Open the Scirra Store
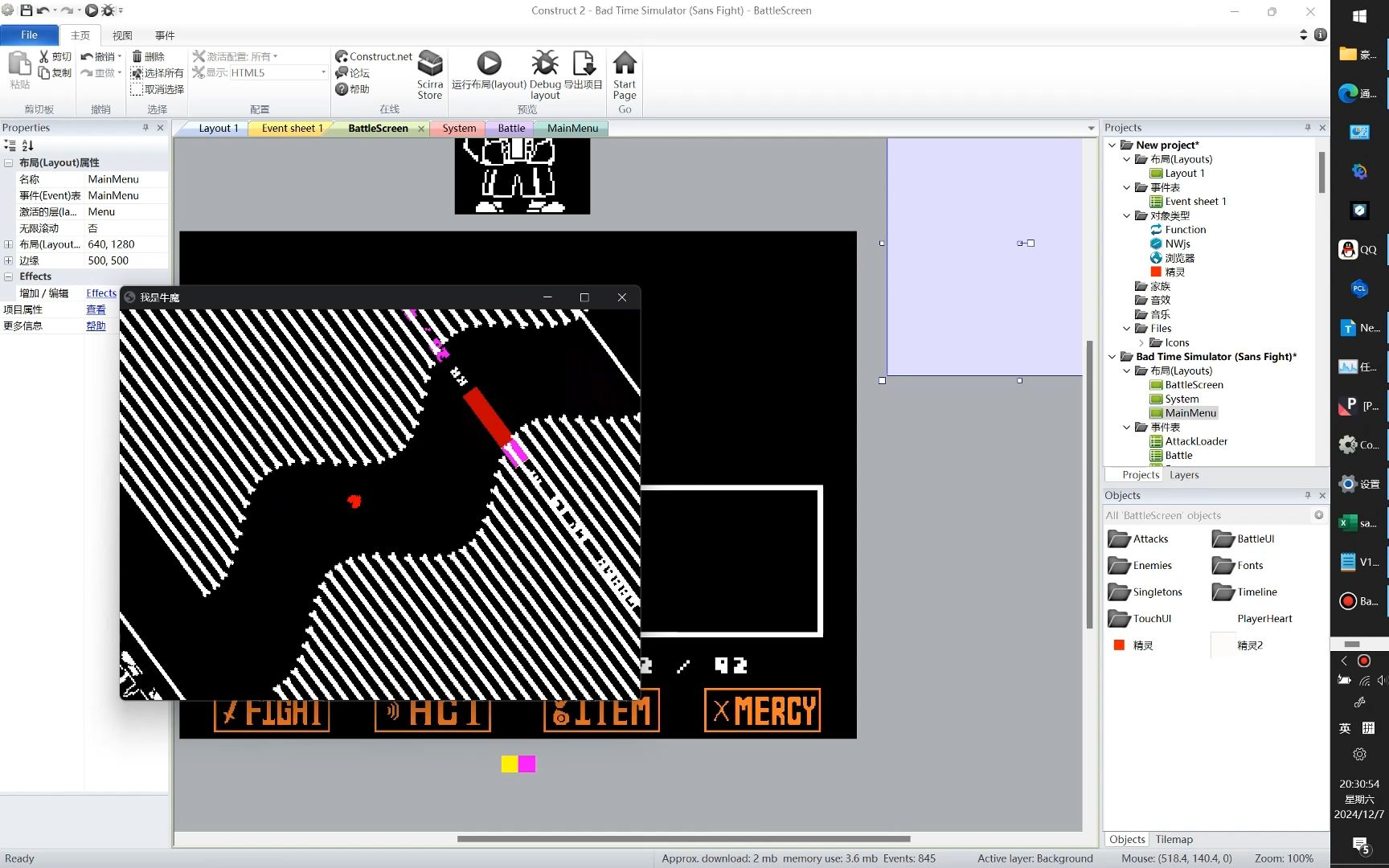This screenshot has height=868, width=1389. click(430, 75)
